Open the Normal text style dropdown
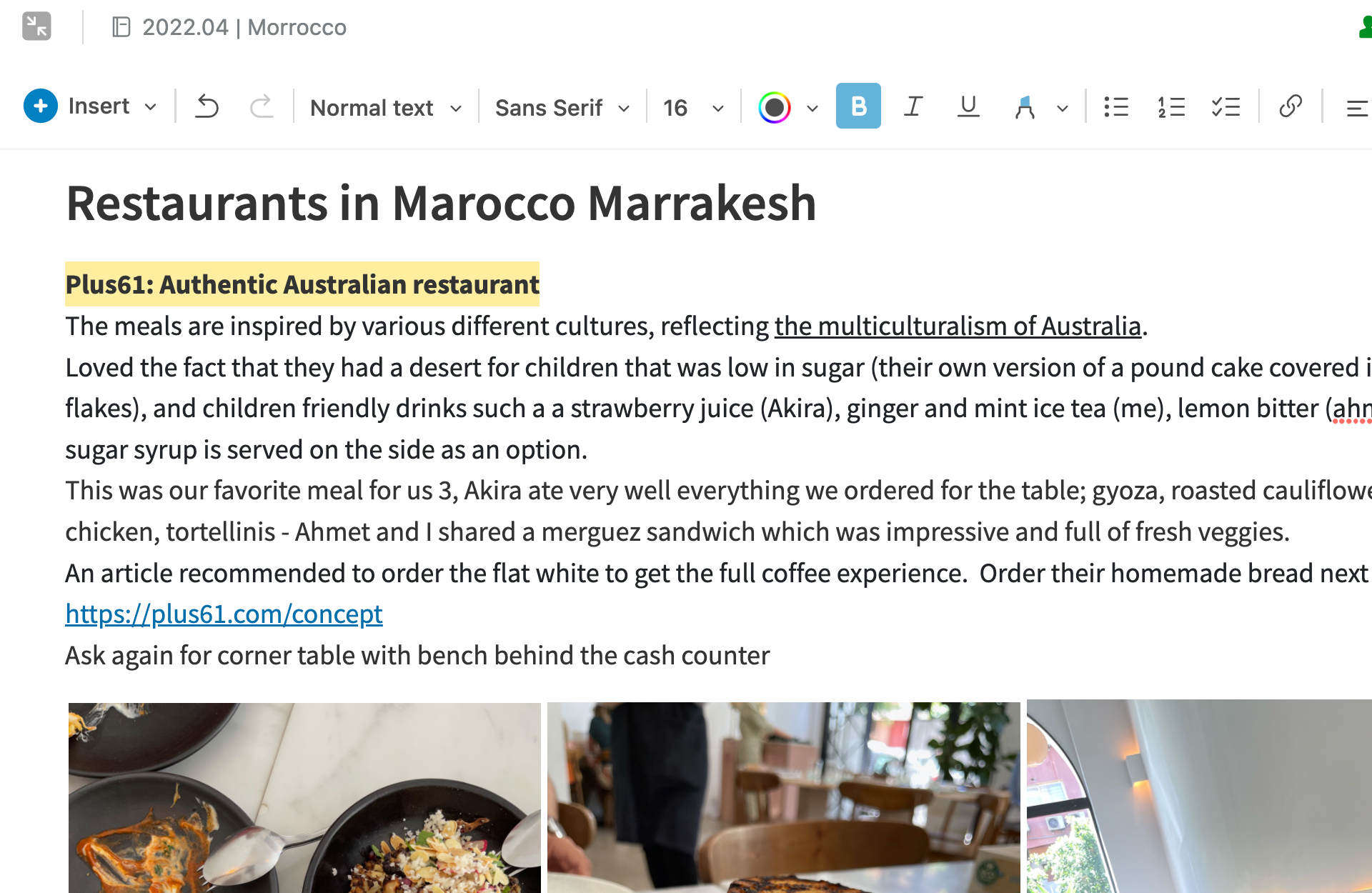 (x=386, y=108)
